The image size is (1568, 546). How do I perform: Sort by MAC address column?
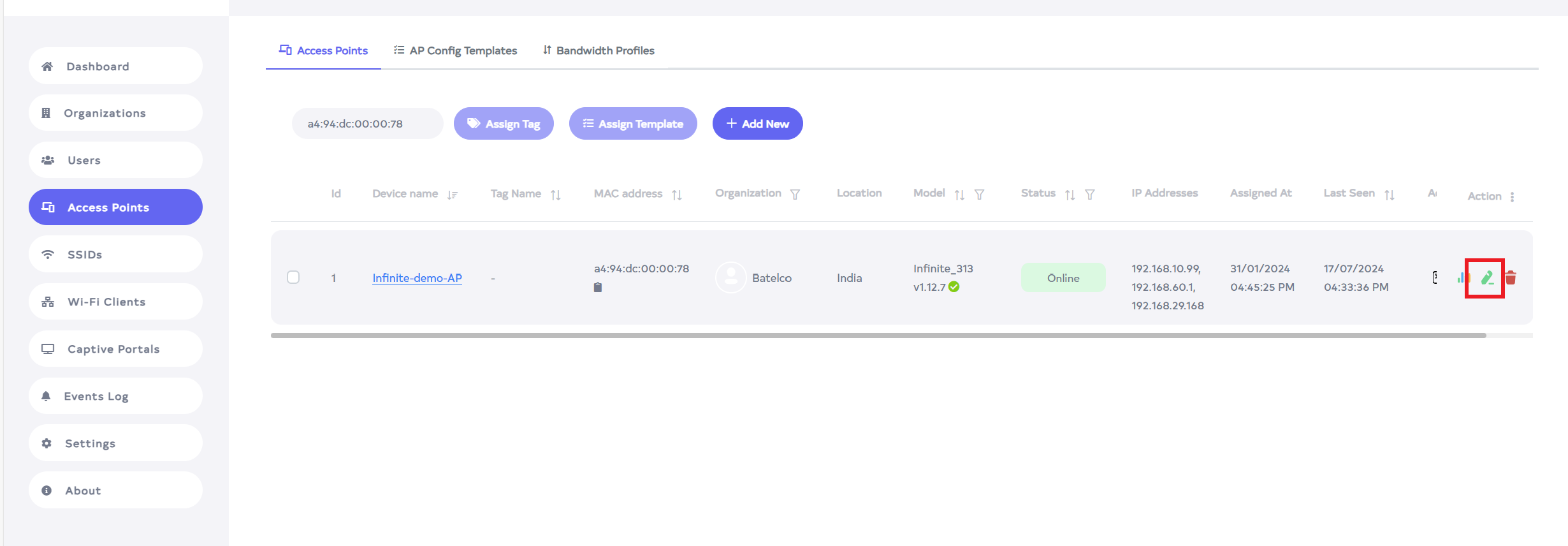676,195
